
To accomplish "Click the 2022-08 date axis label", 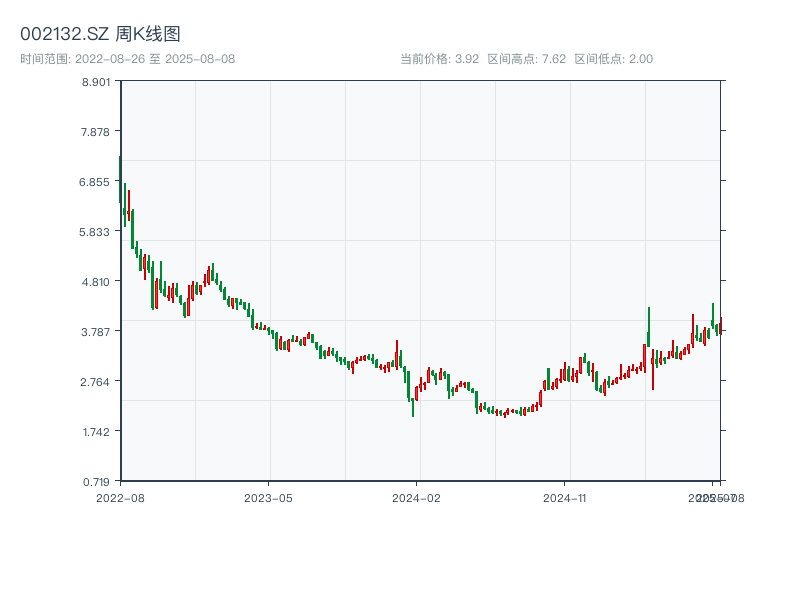I will point(120,497).
